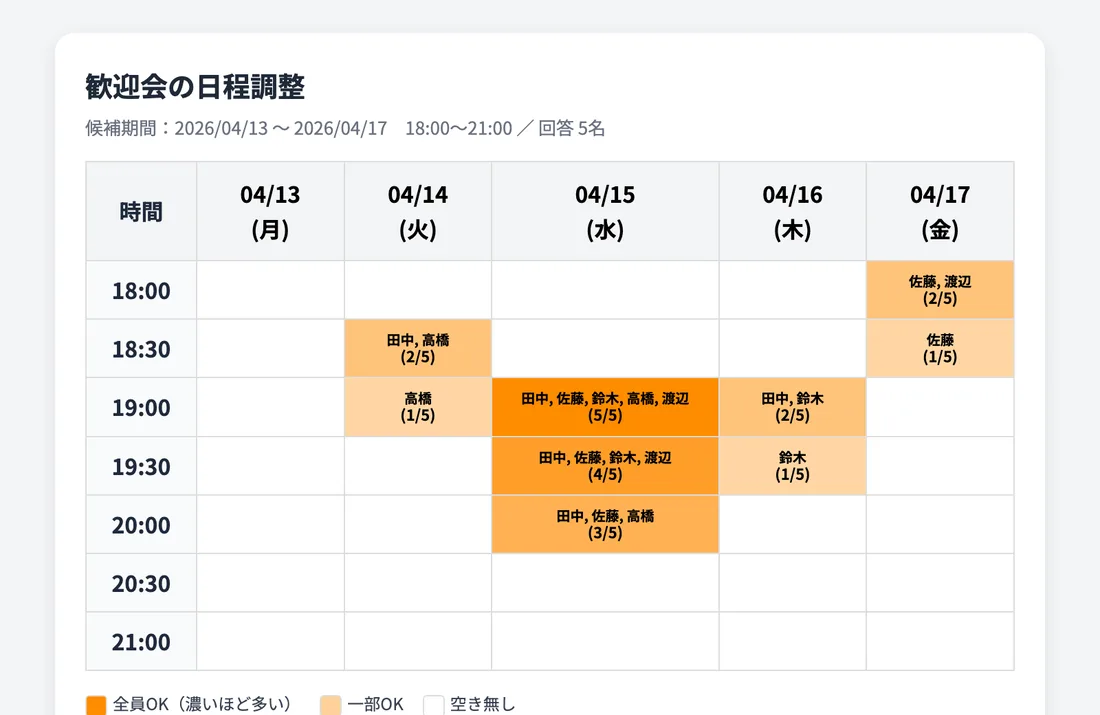The image size is (1100, 715).
Task: Click the 19:00 time row label
Action: coord(141,407)
